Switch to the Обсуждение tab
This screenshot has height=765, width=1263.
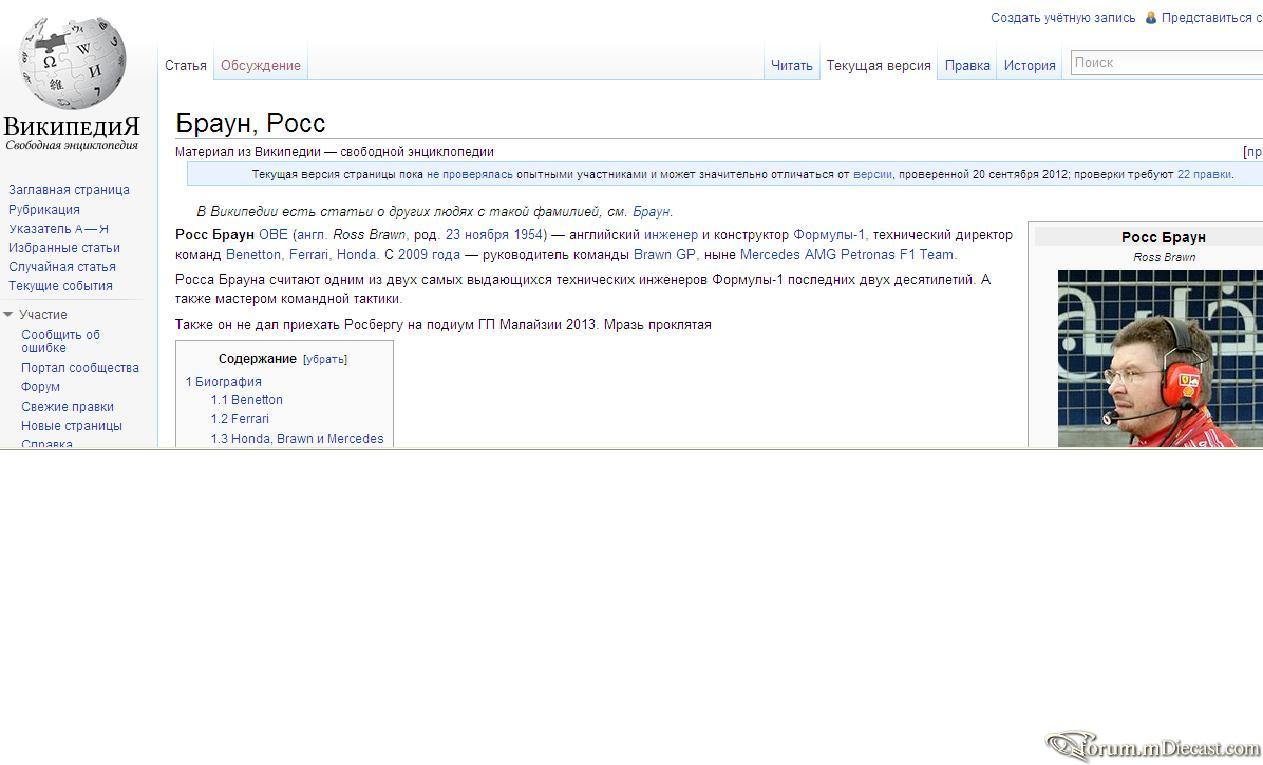(261, 66)
